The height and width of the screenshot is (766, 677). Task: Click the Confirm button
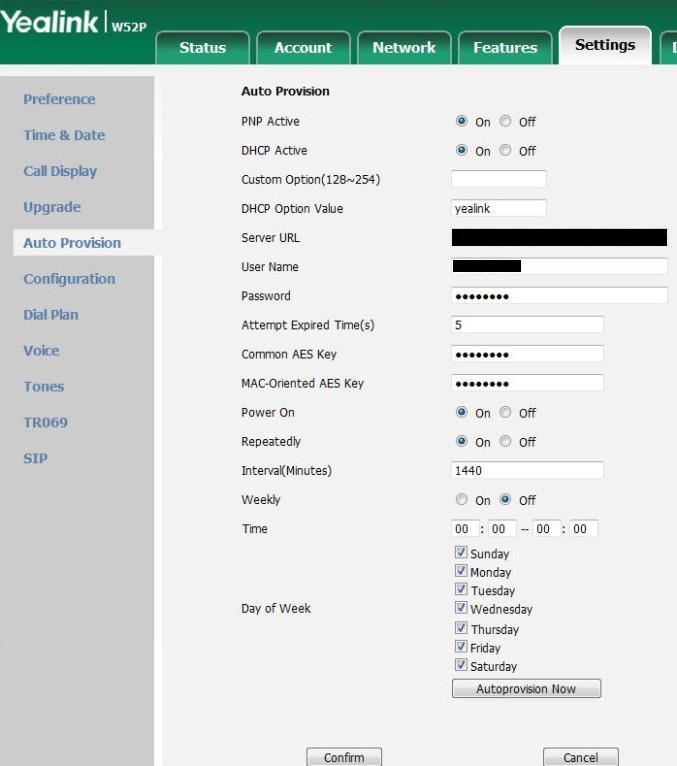click(344, 757)
